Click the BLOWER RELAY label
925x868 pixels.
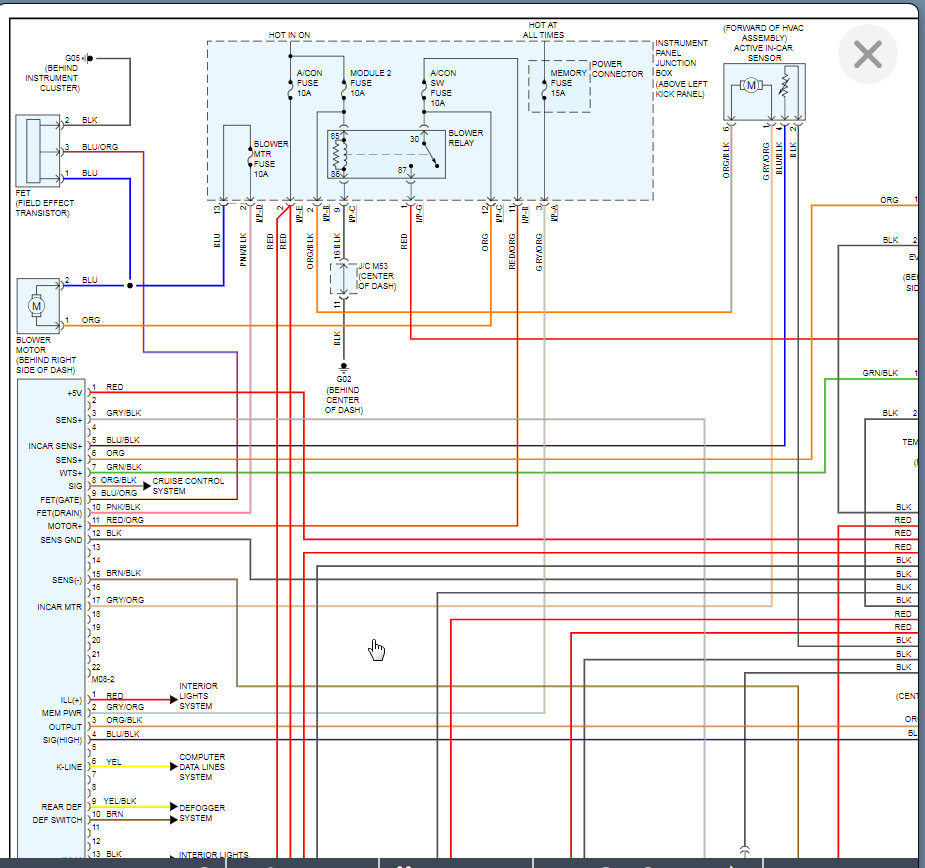tap(465, 138)
